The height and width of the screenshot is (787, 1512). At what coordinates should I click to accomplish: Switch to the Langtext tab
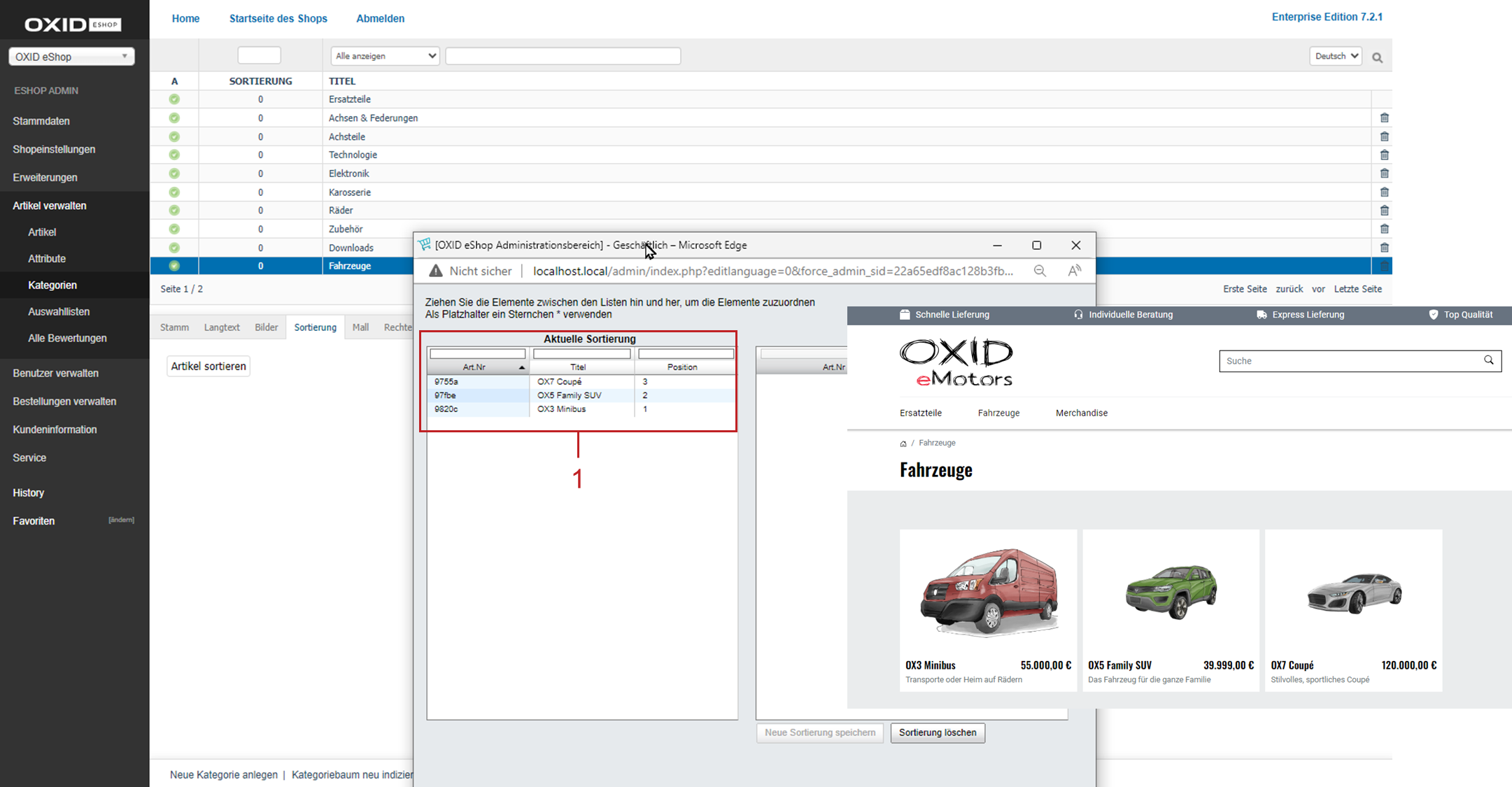222,327
